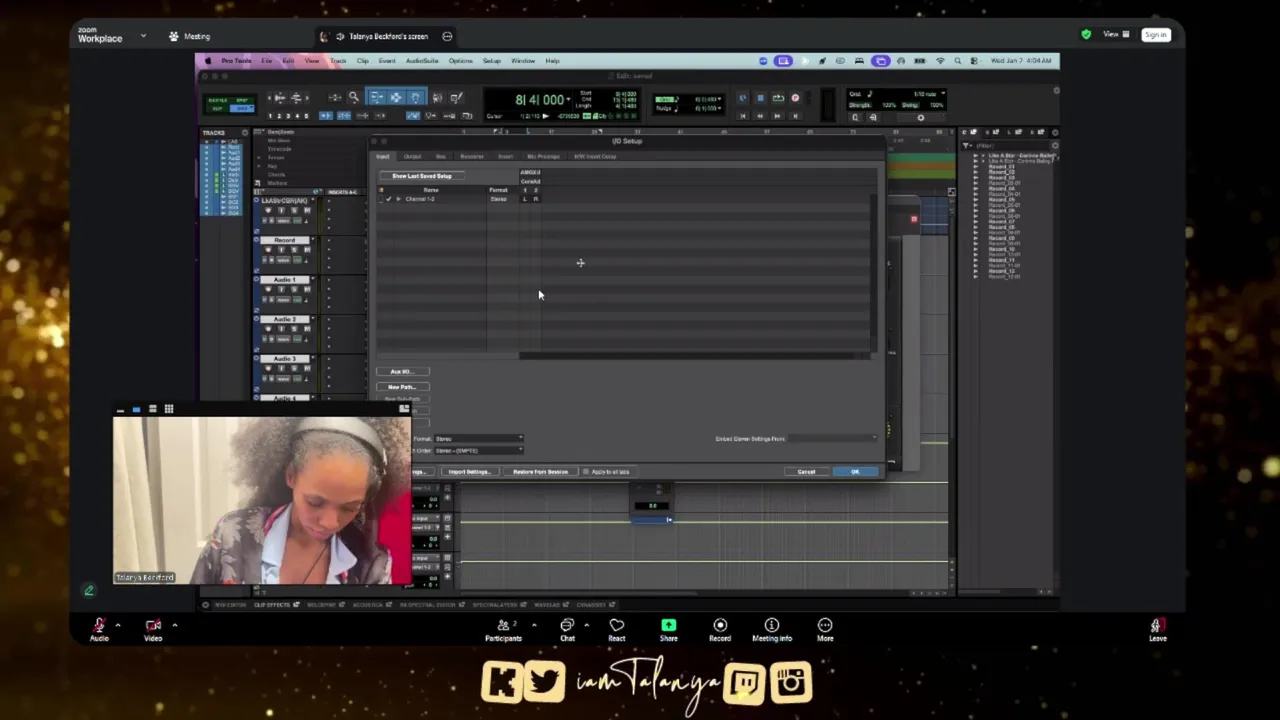Screen dimensions: 1280x720
Task: Switch video thumbnail to grid view icon
Action: [169, 409]
